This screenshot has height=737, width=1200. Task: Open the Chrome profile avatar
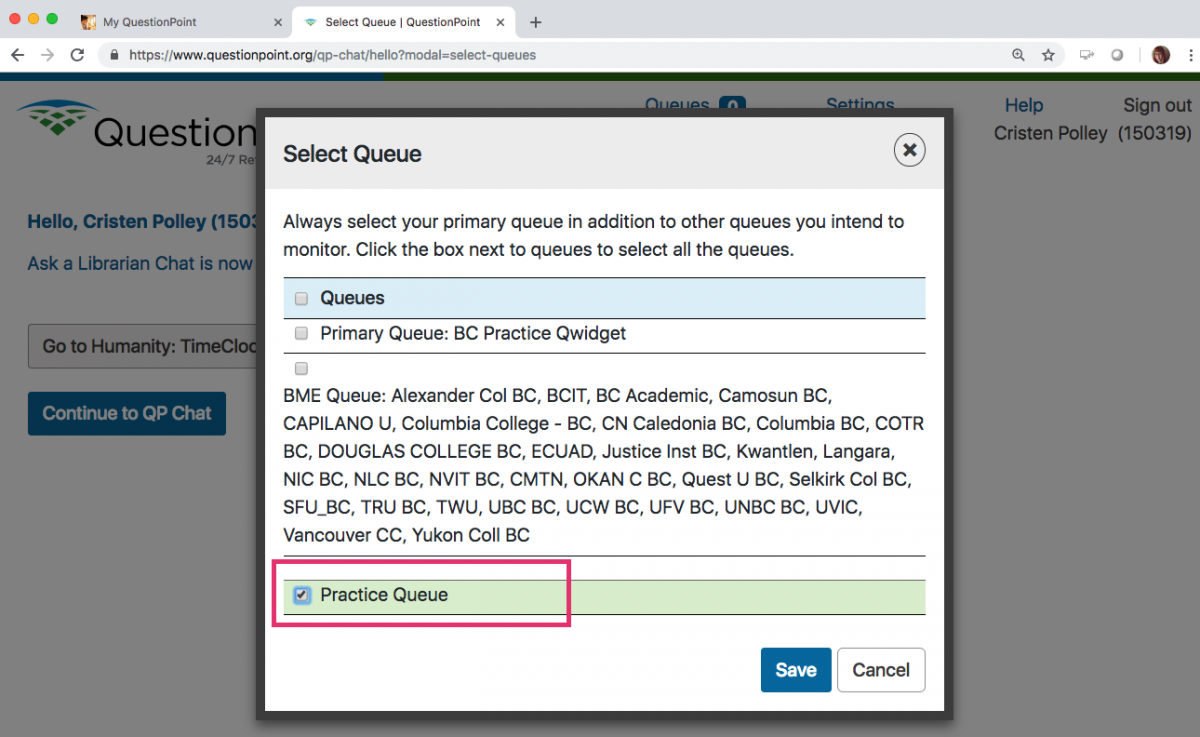[x=1161, y=55]
